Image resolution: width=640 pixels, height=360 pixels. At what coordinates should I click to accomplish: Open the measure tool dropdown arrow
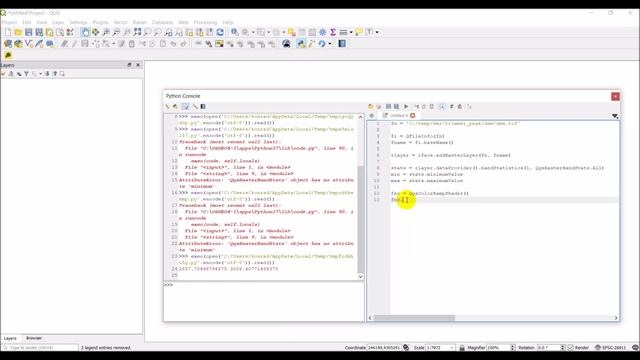coord(351,32)
